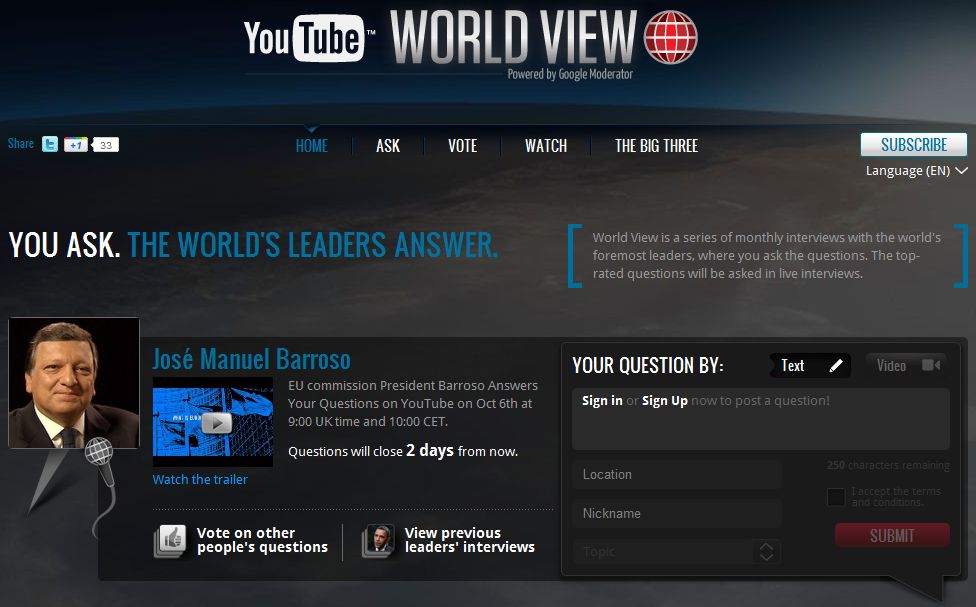Open the Watch the trailer link
The image size is (976, 607).
tap(200, 479)
